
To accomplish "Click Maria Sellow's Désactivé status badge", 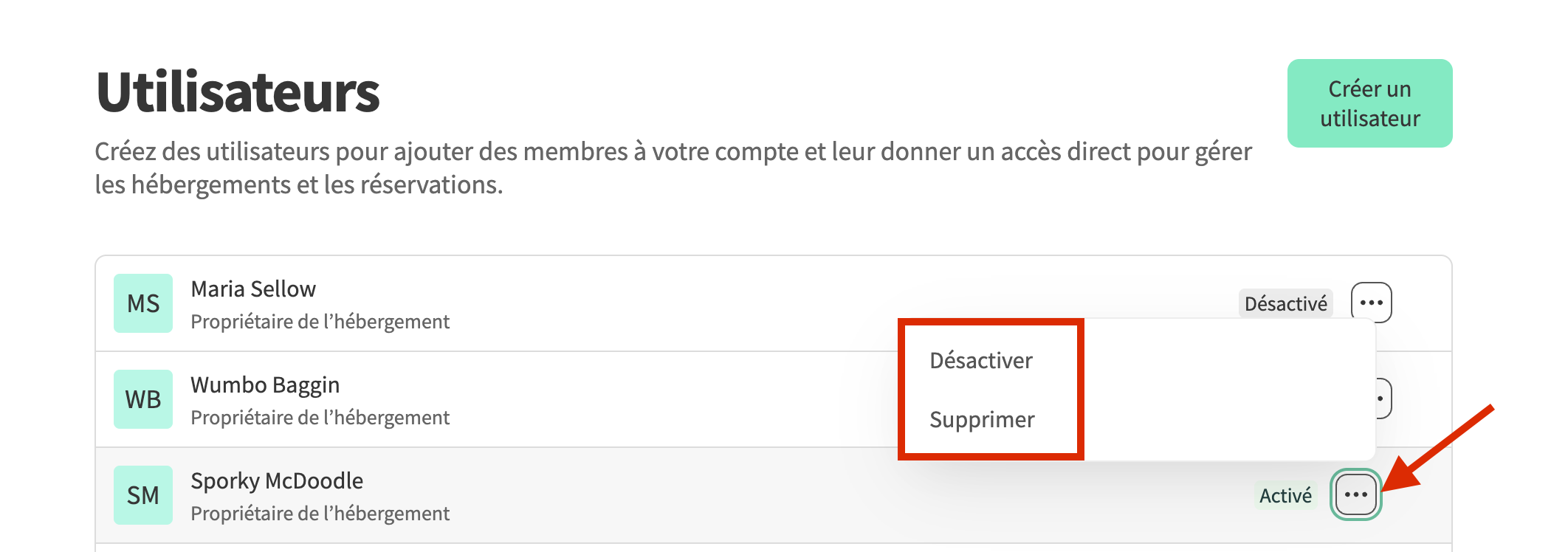I will [1285, 303].
